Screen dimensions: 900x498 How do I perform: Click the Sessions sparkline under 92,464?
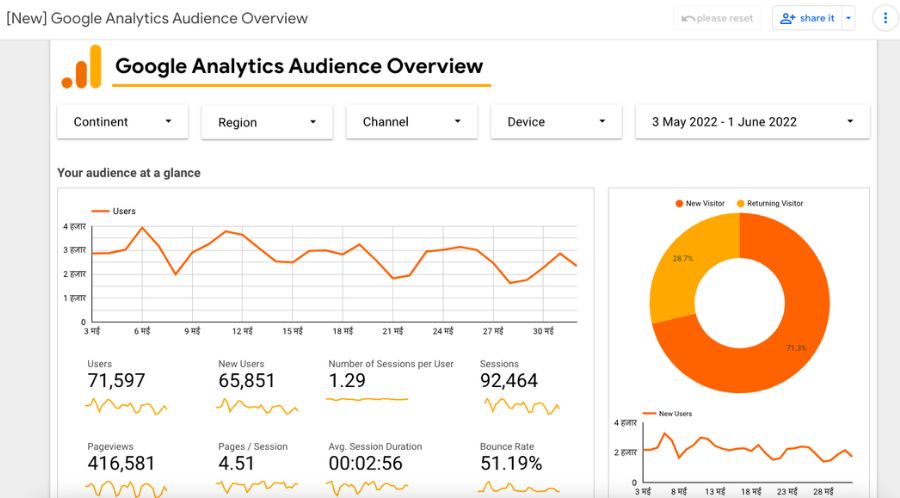coord(522,406)
